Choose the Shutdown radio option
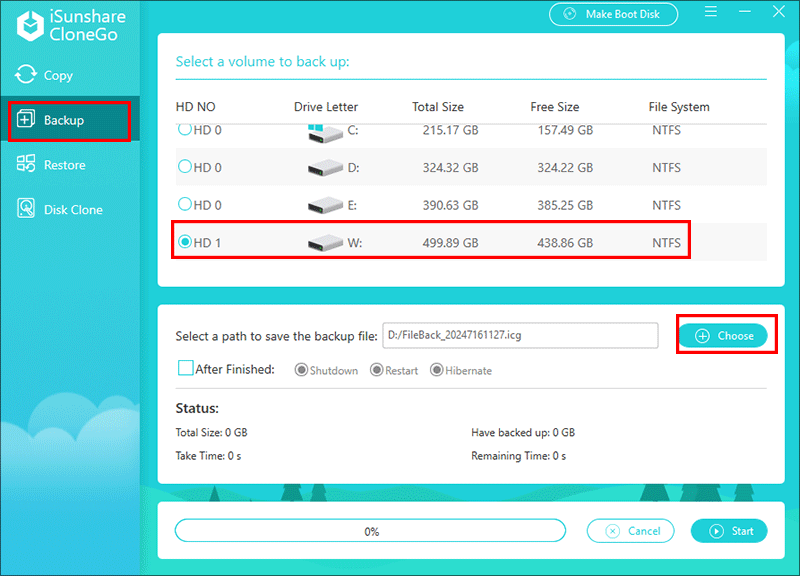Viewport: 800px width, 576px height. 301,370
